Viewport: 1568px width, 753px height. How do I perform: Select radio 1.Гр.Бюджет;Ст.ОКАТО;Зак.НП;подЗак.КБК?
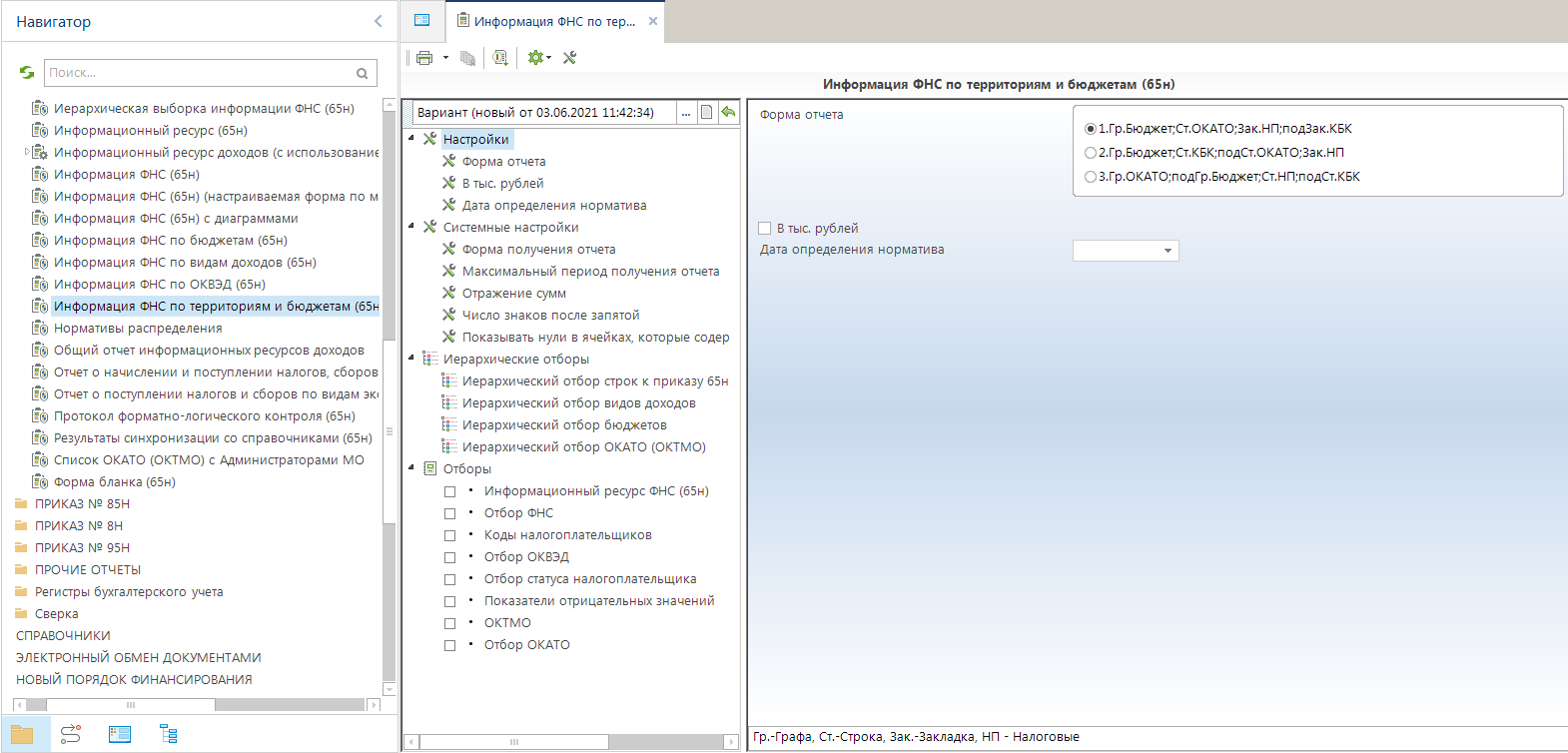click(x=1091, y=129)
